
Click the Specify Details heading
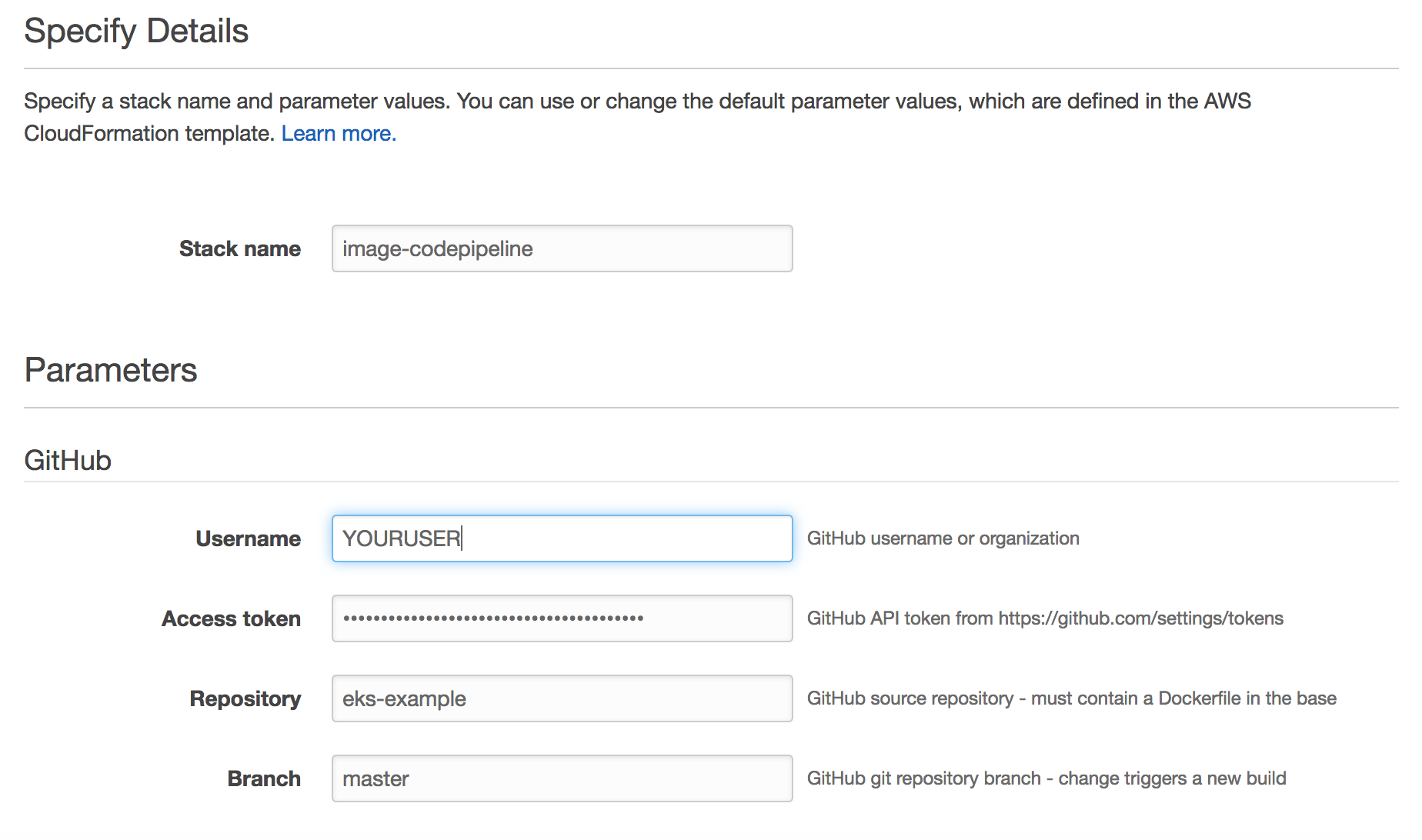coord(135,30)
